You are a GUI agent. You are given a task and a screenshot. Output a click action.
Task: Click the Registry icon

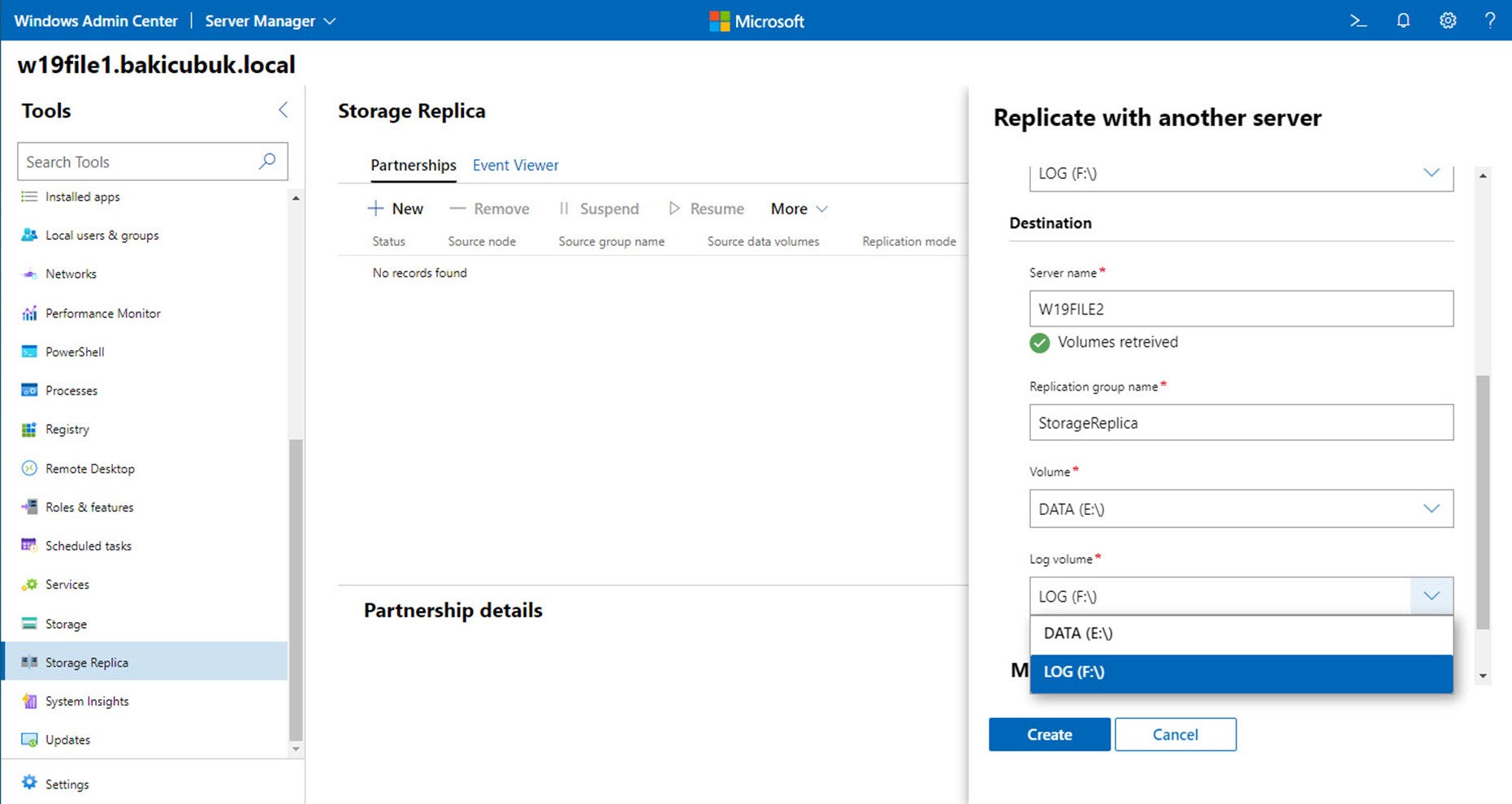(29, 429)
